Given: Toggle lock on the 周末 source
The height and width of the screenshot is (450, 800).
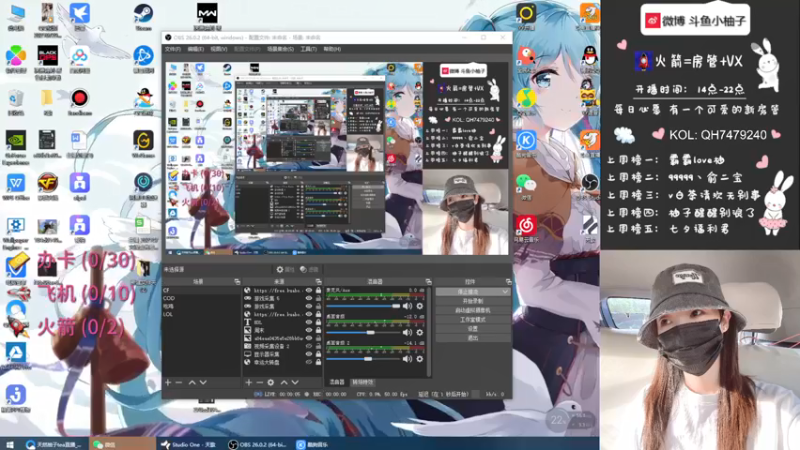Looking at the screenshot, I should point(318,331).
